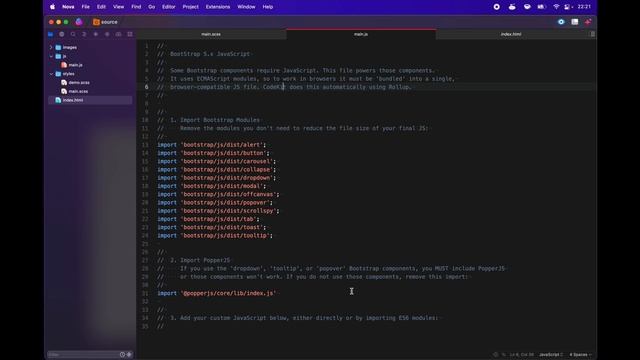Open the seventh sidebar pane icon

point(118,34)
